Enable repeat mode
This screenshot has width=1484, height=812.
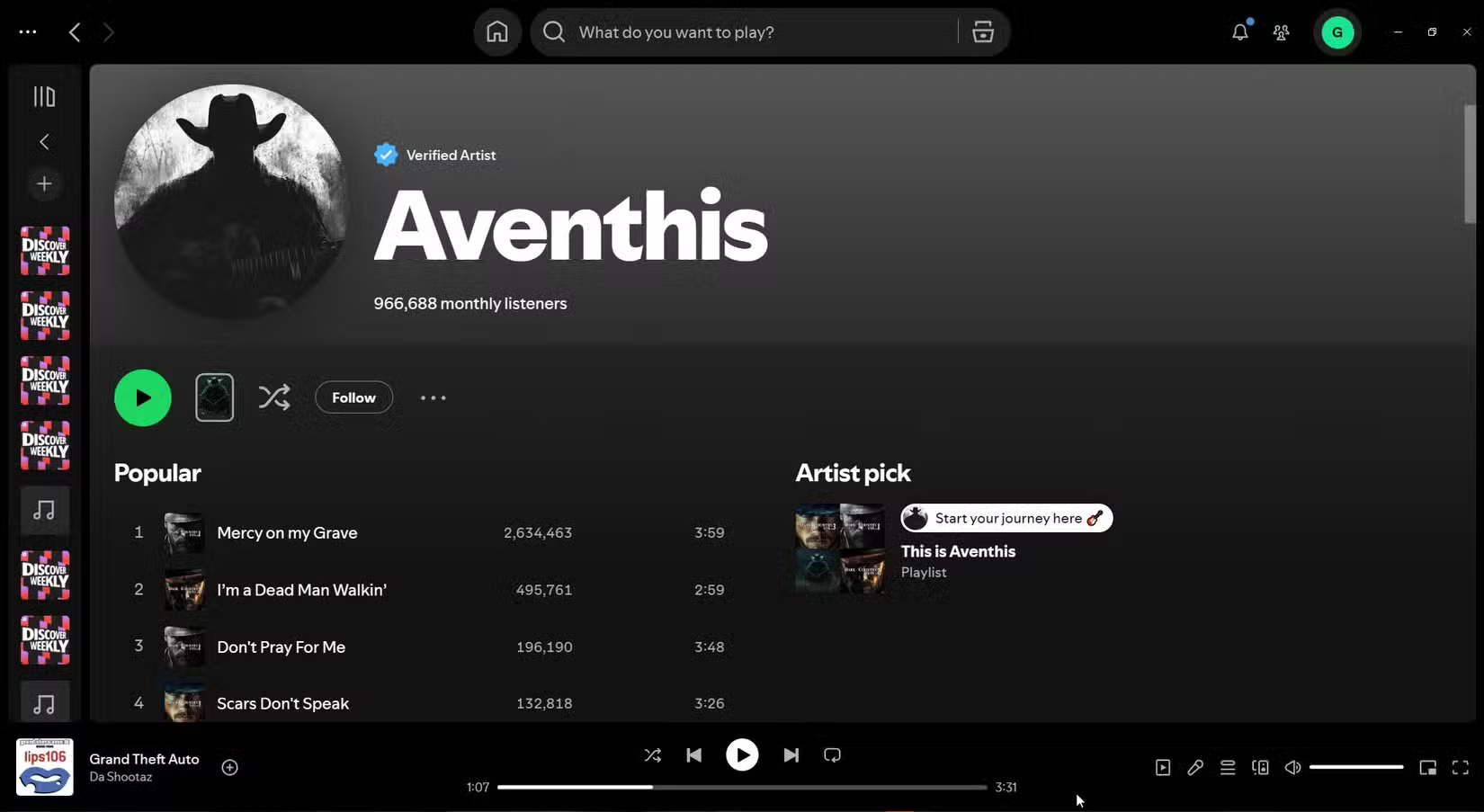point(831,754)
